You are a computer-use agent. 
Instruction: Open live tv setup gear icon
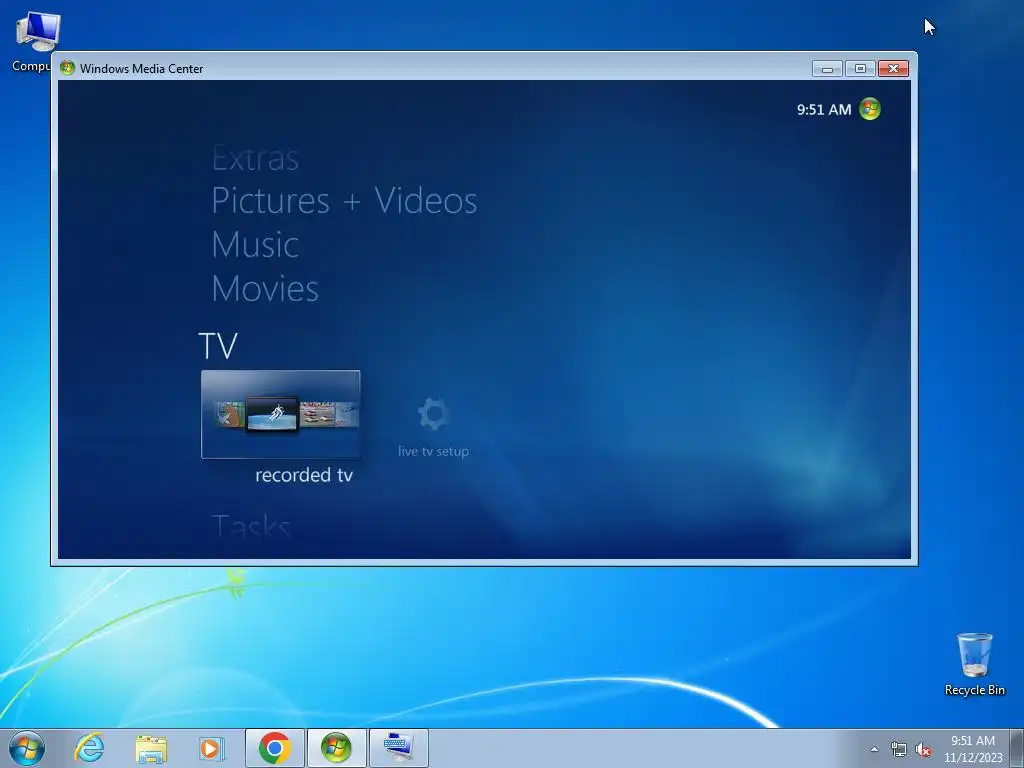click(433, 413)
